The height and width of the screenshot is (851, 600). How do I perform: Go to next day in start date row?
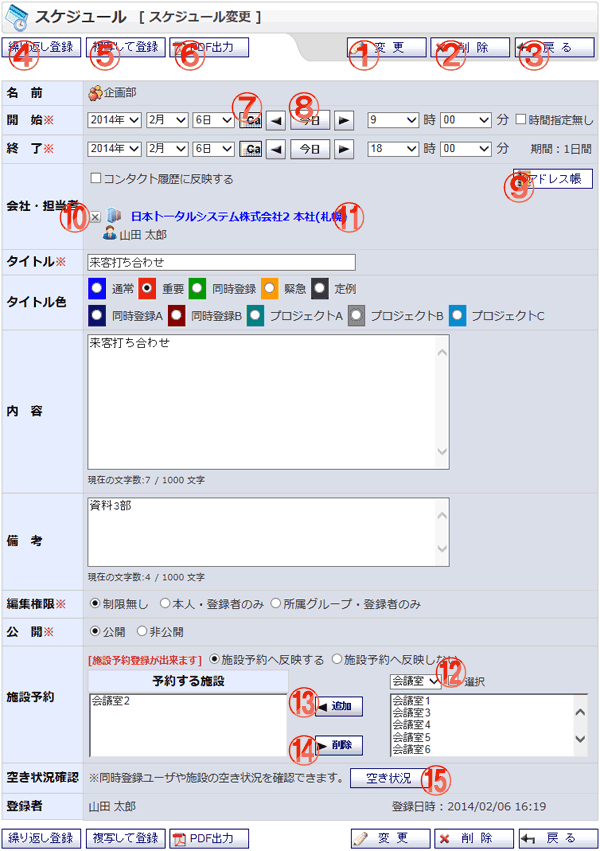[x=344, y=120]
